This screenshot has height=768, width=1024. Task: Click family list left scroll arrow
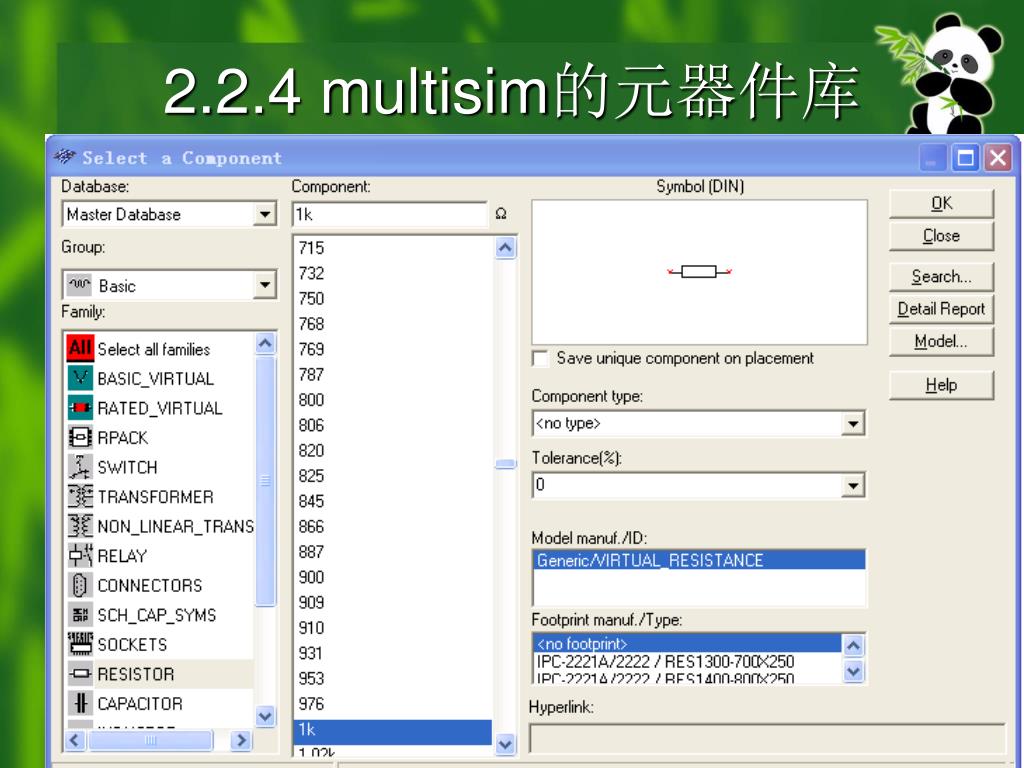tap(74, 740)
